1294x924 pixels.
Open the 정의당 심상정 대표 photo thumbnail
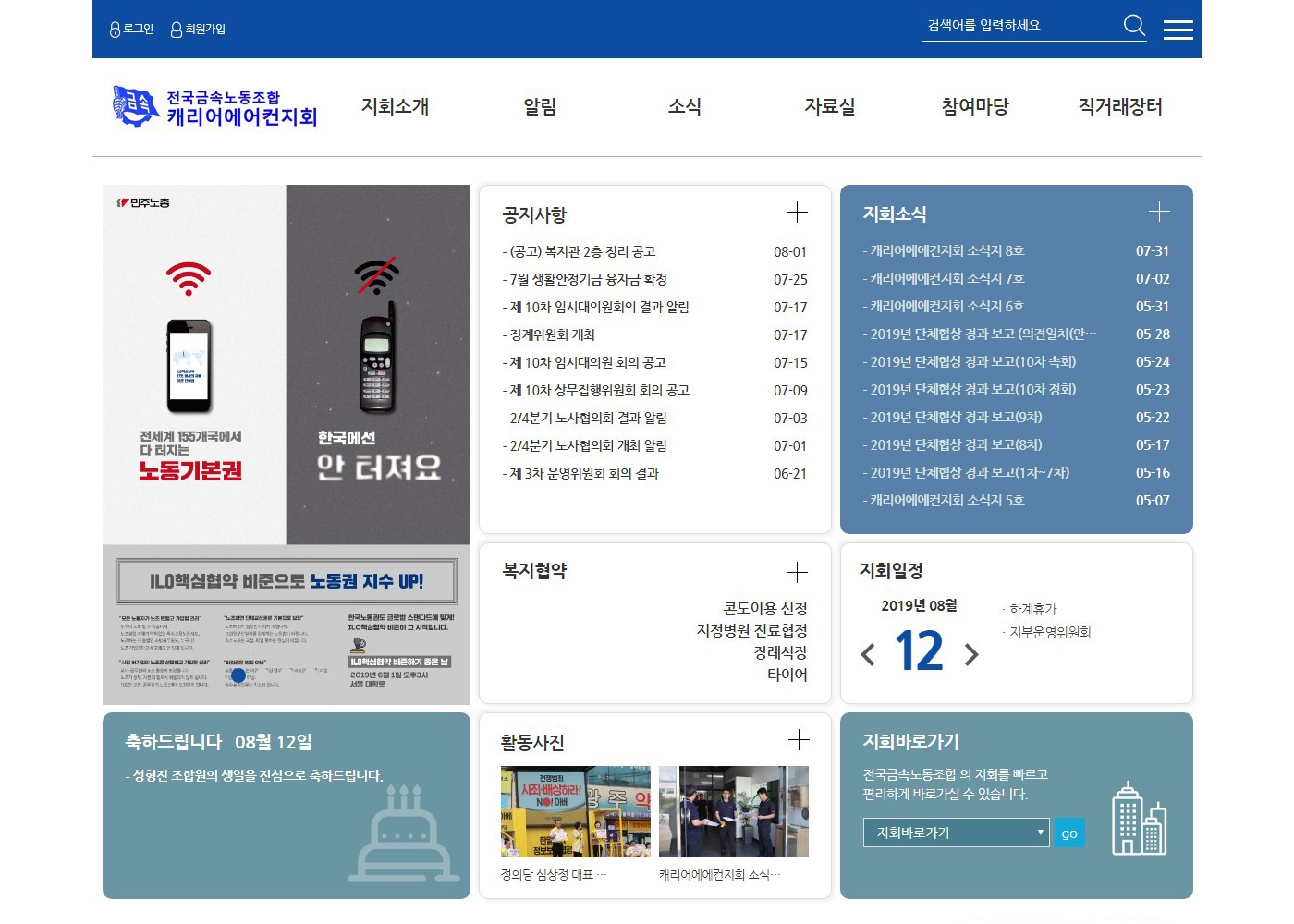click(x=575, y=811)
